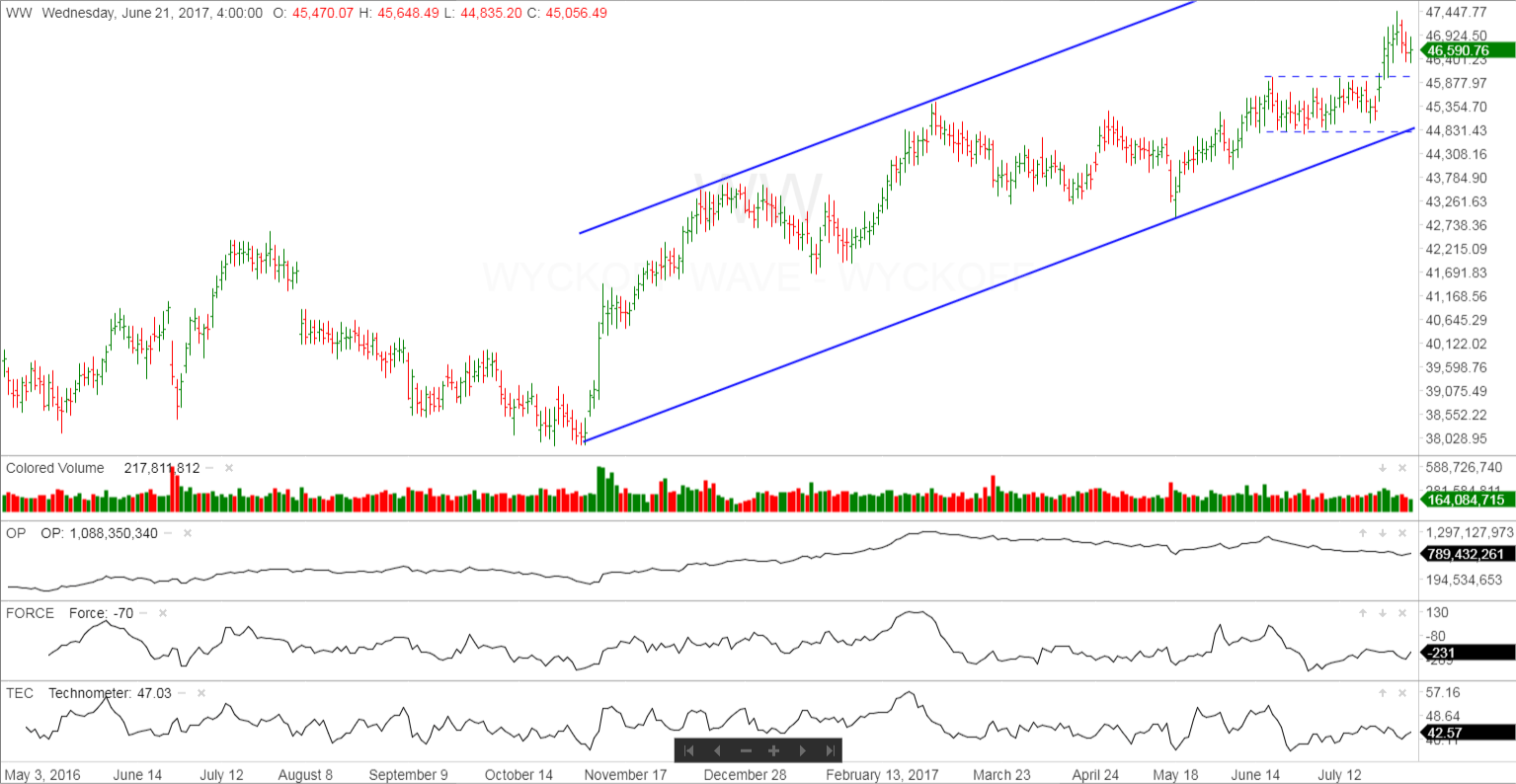Move the OP panel up with its up arrow
This screenshot has height=784, width=1516.
pos(1363,533)
